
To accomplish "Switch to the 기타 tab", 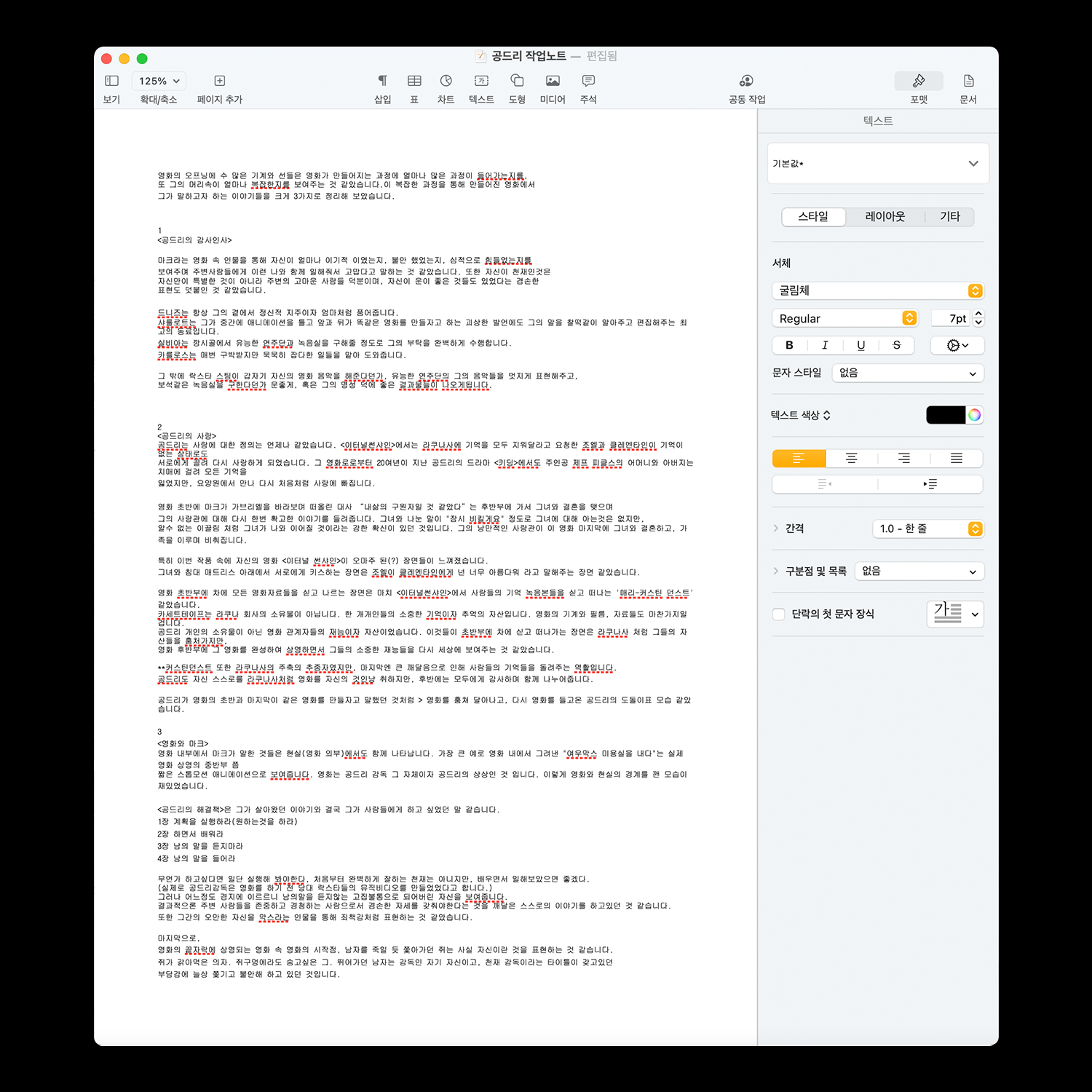I will coord(950,216).
